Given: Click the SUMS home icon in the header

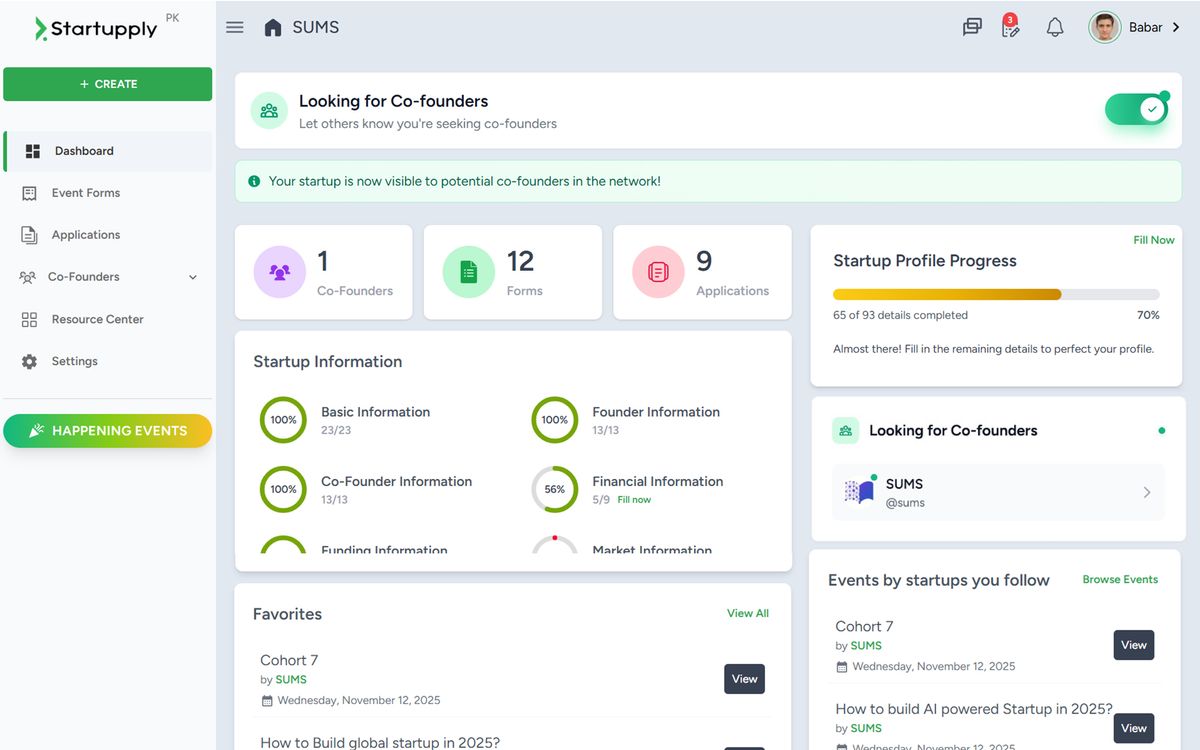Looking at the screenshot, I should (x=274, y=27).
